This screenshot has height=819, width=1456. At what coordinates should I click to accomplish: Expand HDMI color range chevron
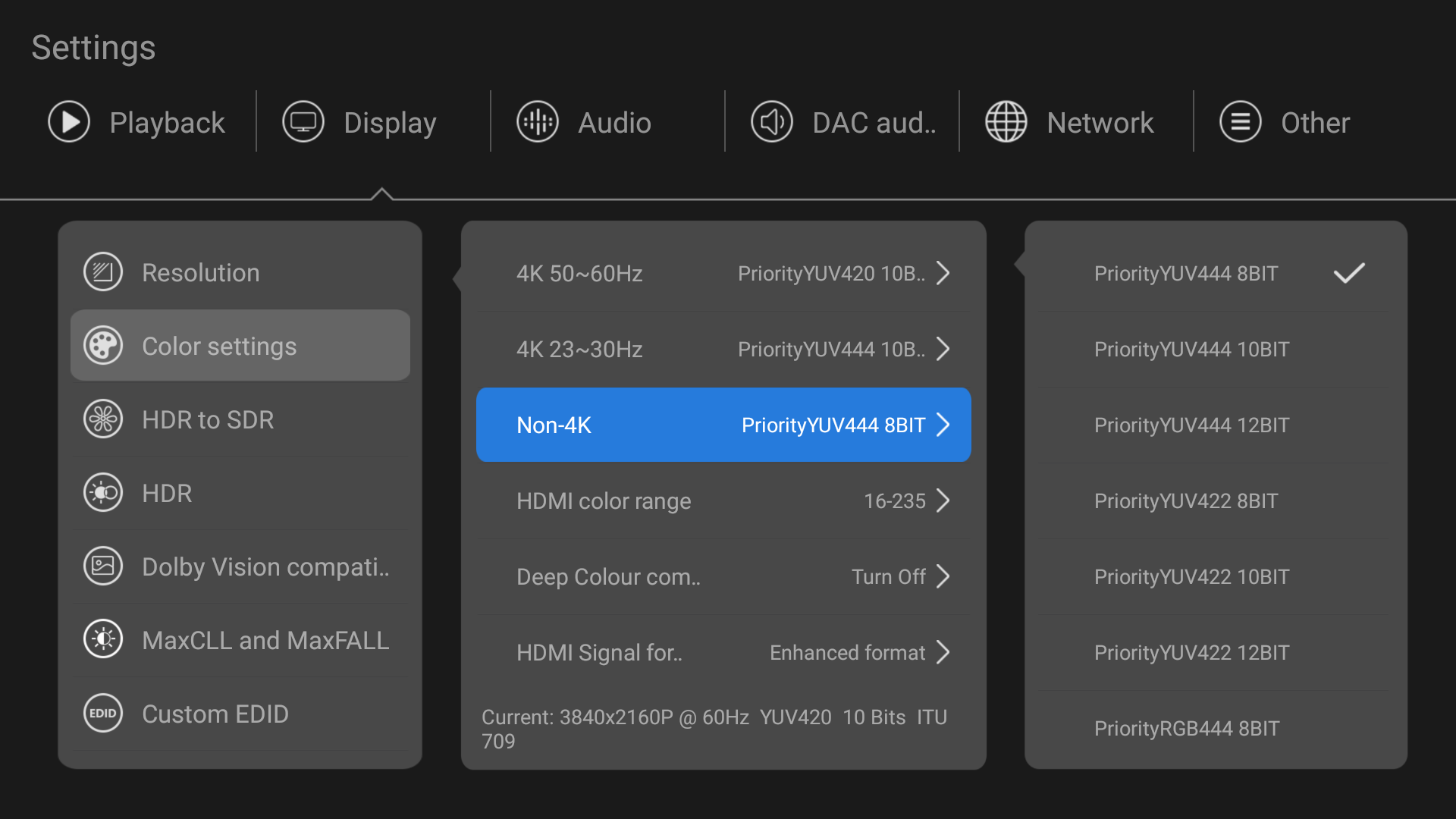pos(943,500)
